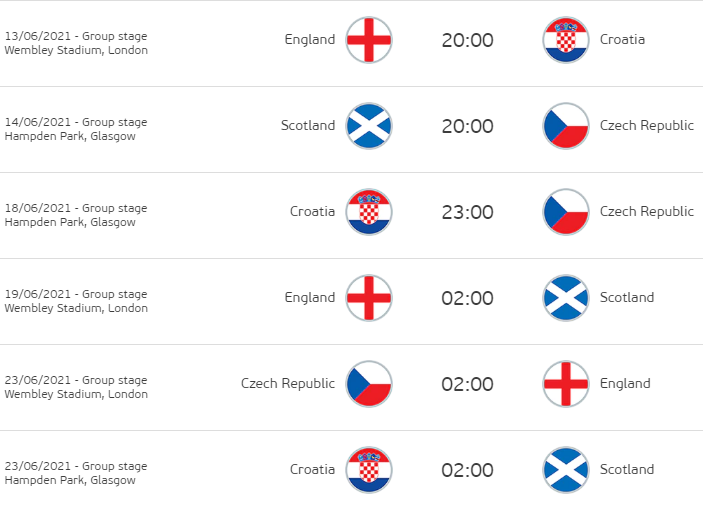
Task: Open 20:00 kickoff of England vs Croatia
Action: 467,40
